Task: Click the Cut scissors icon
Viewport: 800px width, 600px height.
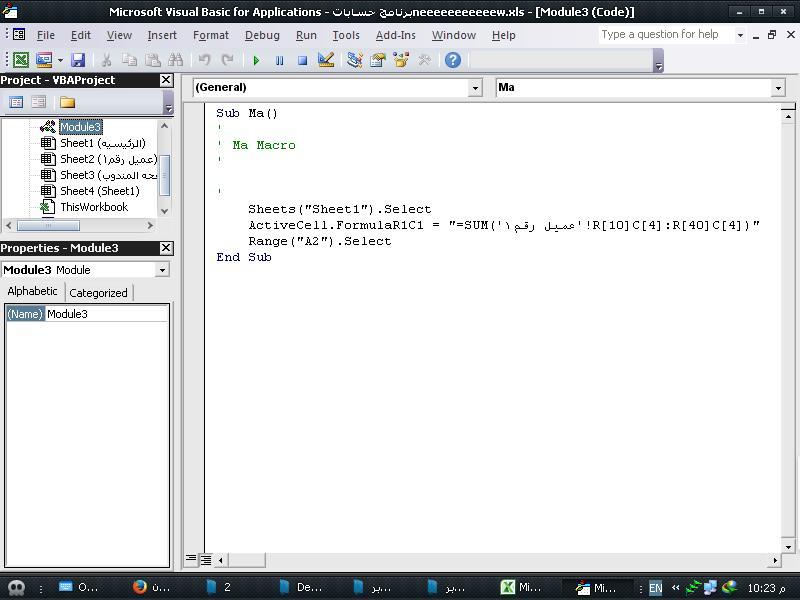Action: [106, 60]
